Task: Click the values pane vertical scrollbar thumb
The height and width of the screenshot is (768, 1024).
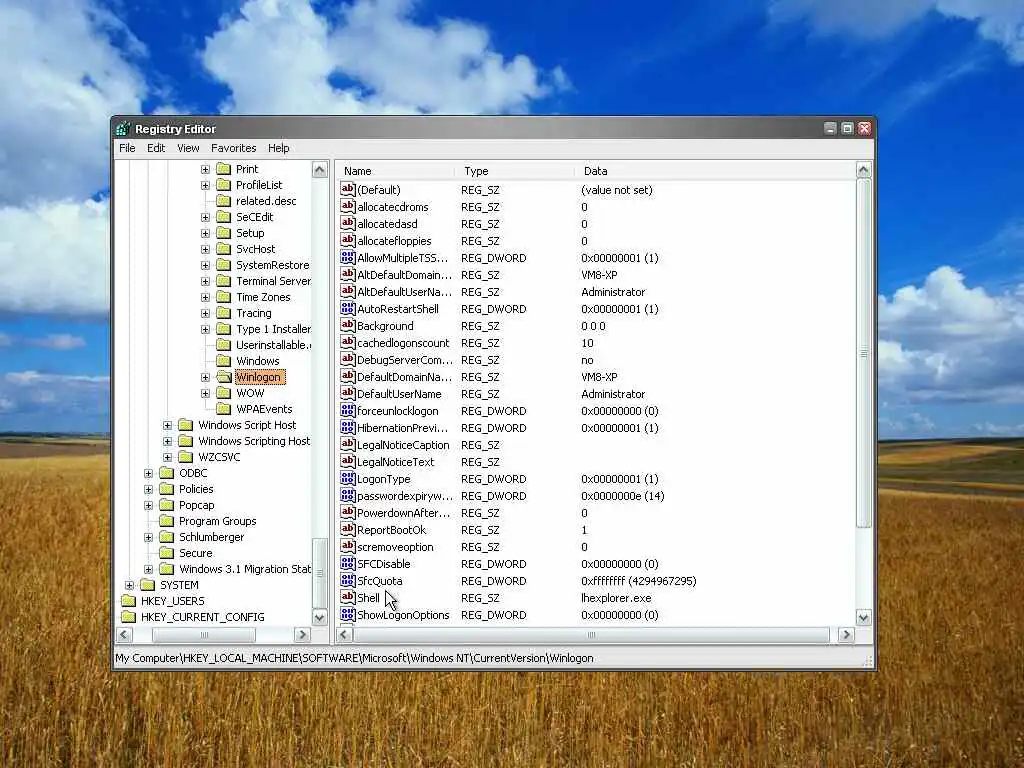Action: tap(863, 353)
